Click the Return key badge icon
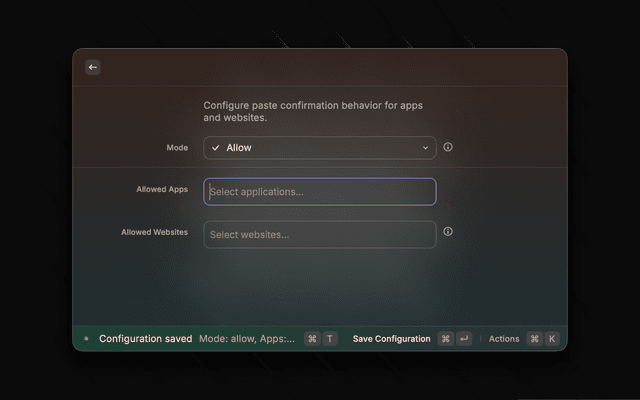640x400 pixels. tap(464, 339)
